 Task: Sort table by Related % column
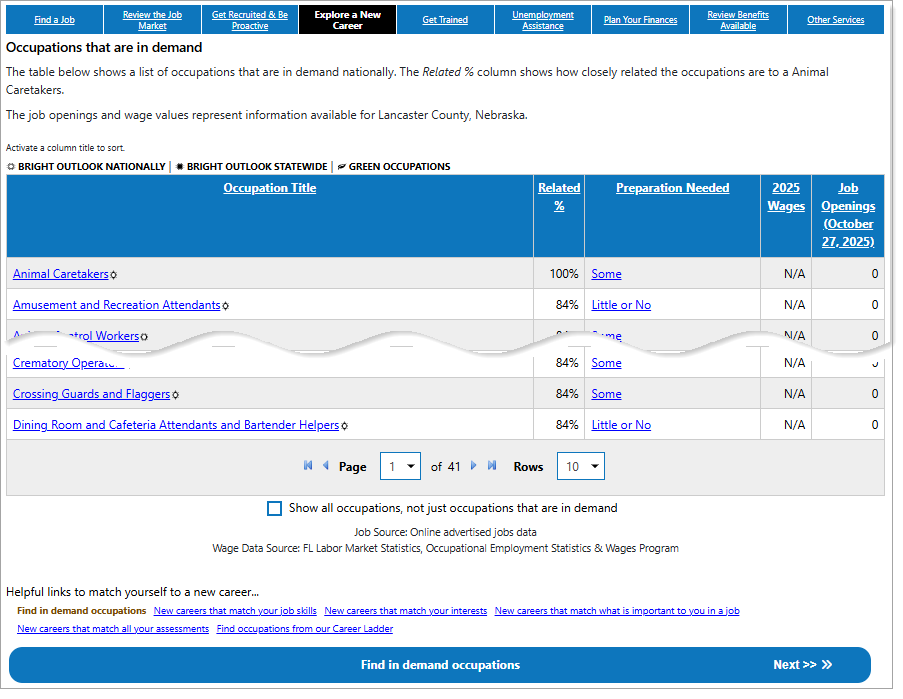(x=559, y=197)
